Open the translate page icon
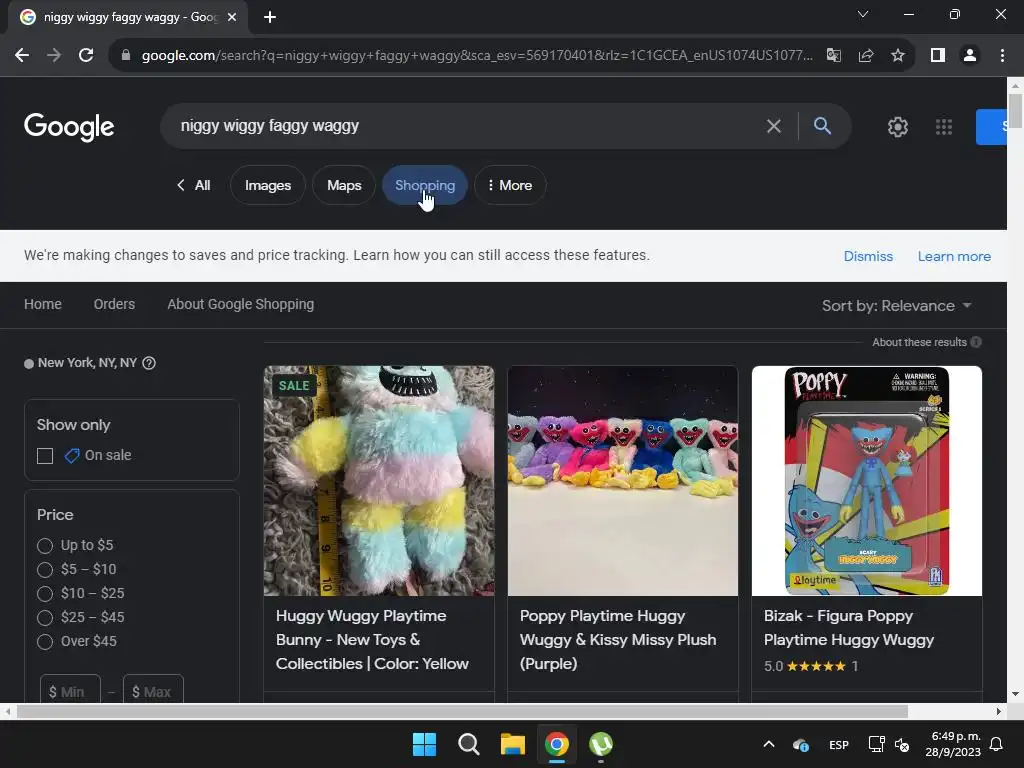The width and height of the screenshot is (1024, 768). click(833, 56)
